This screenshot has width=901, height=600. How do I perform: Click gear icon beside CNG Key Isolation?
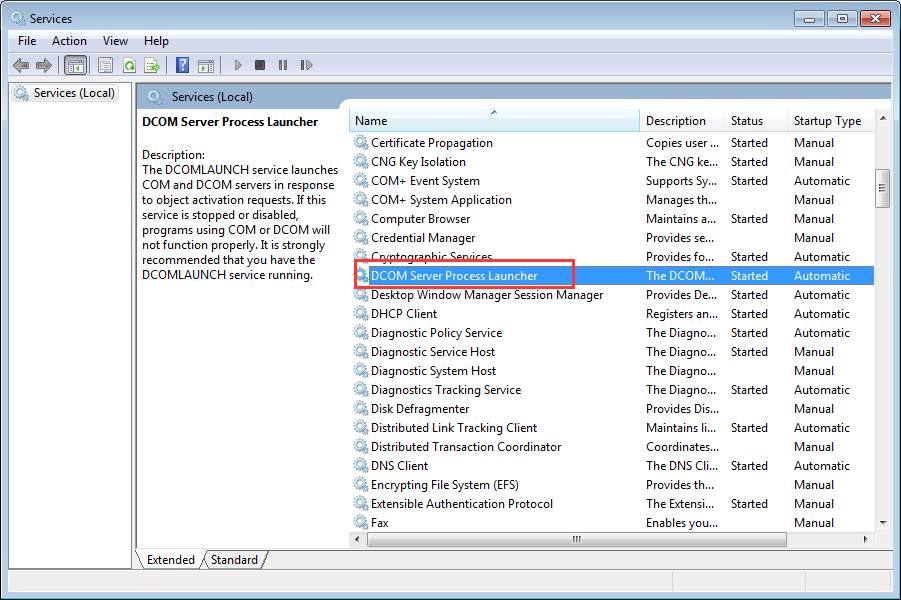point(361,161)
